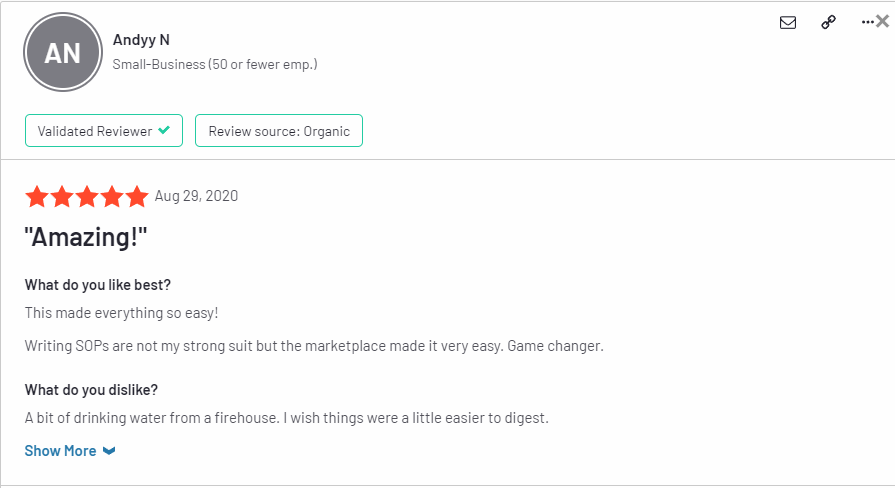The width and height of the screenshot is (895, 488).
Task: Click the green checkmark in Validated Reviewer
Action: pos(164,130)
